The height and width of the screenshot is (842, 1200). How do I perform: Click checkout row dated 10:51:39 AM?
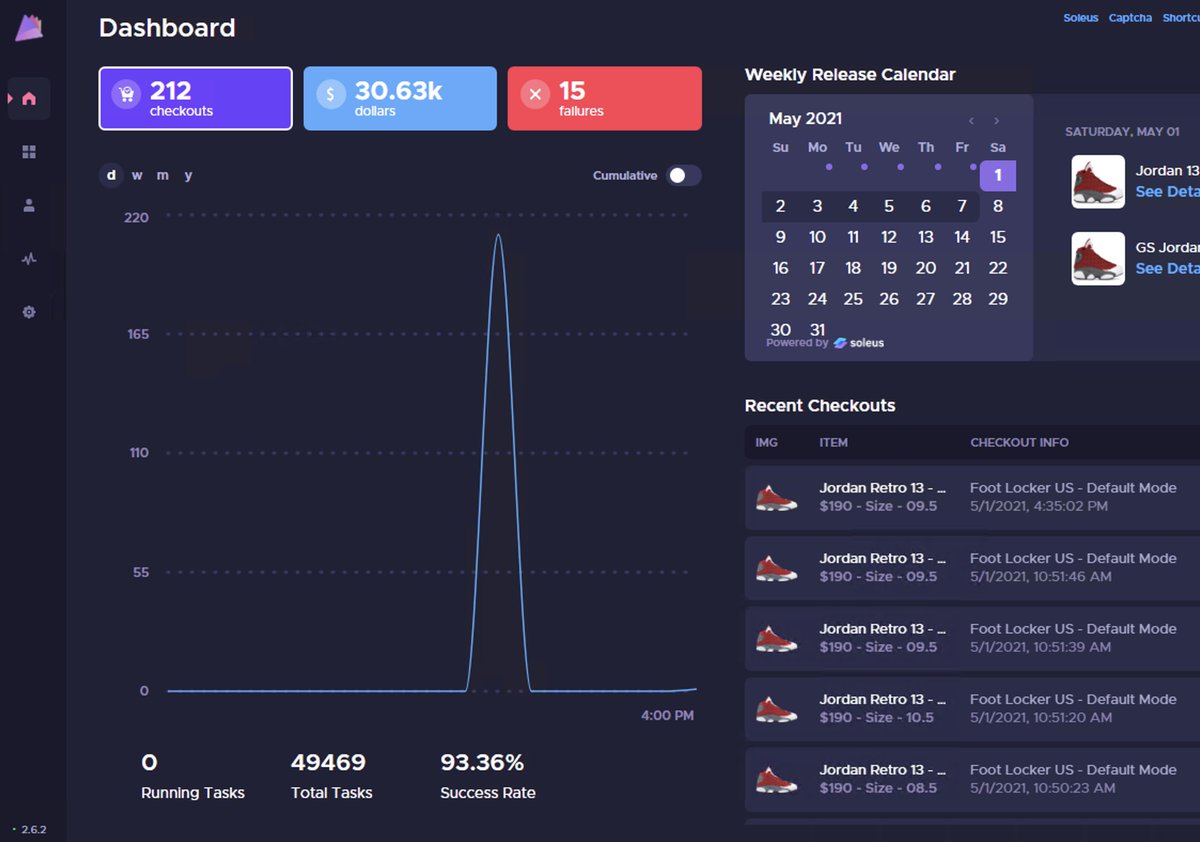point(972,638)
